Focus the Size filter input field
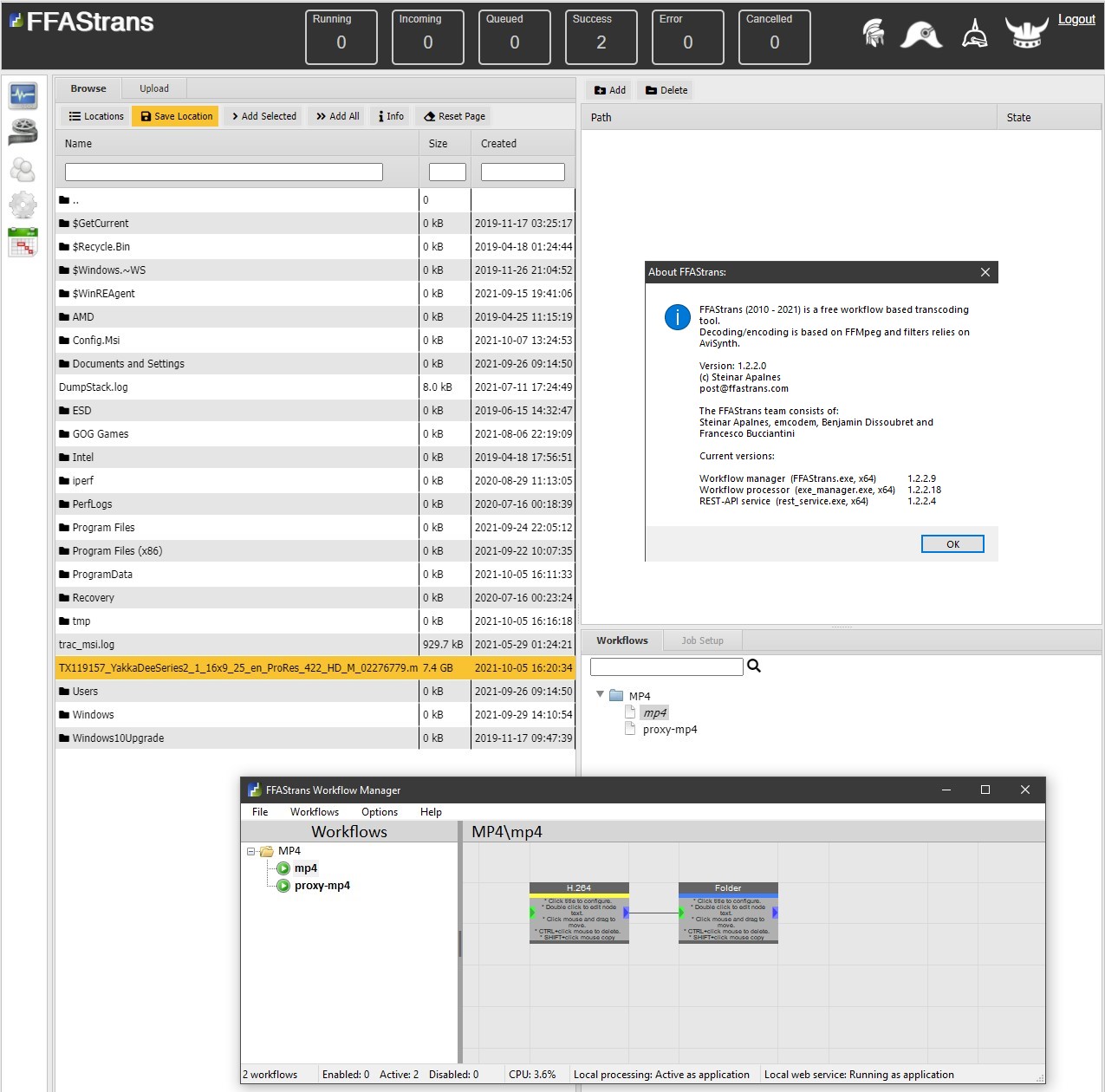1105x1092 pixels. click(x=447, y=172)
